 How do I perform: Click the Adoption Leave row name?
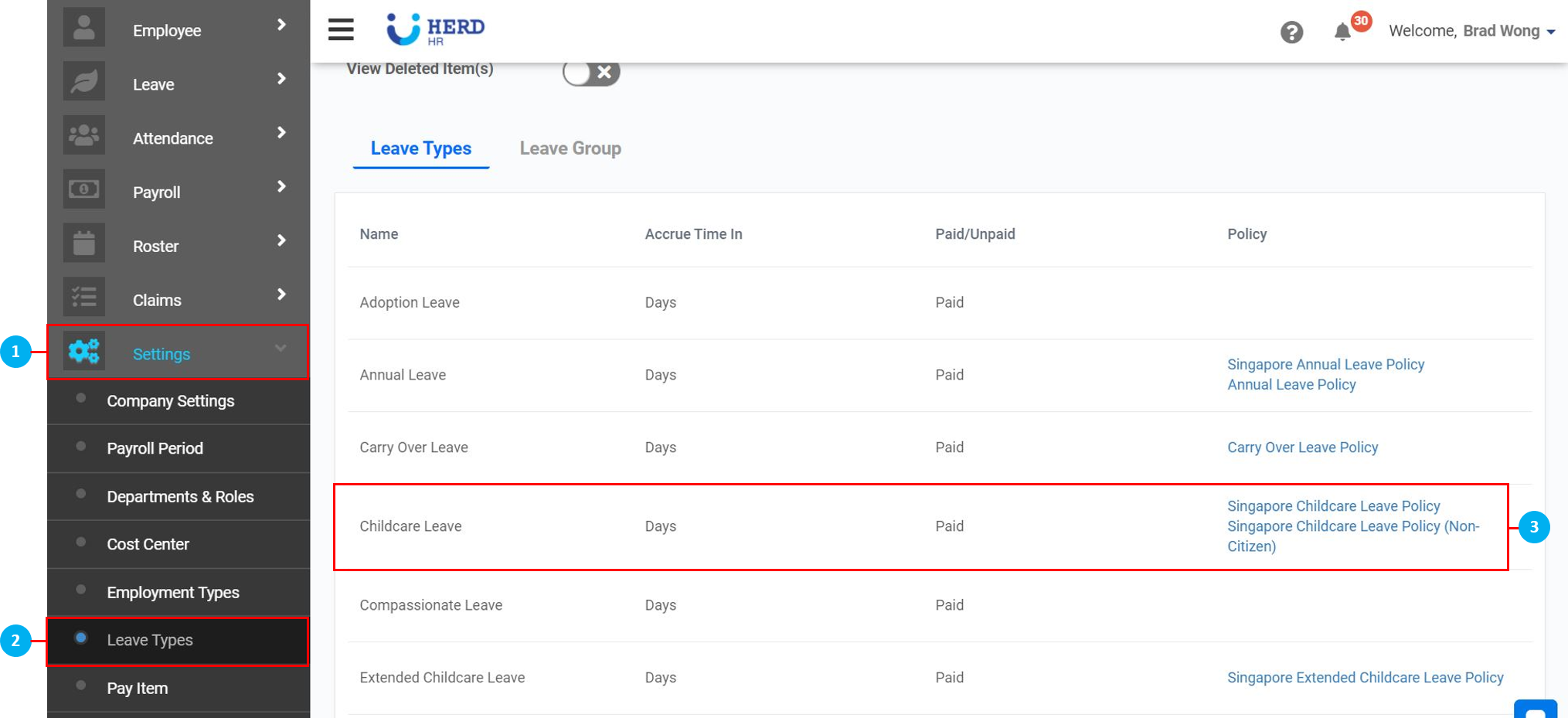(409, 302)
